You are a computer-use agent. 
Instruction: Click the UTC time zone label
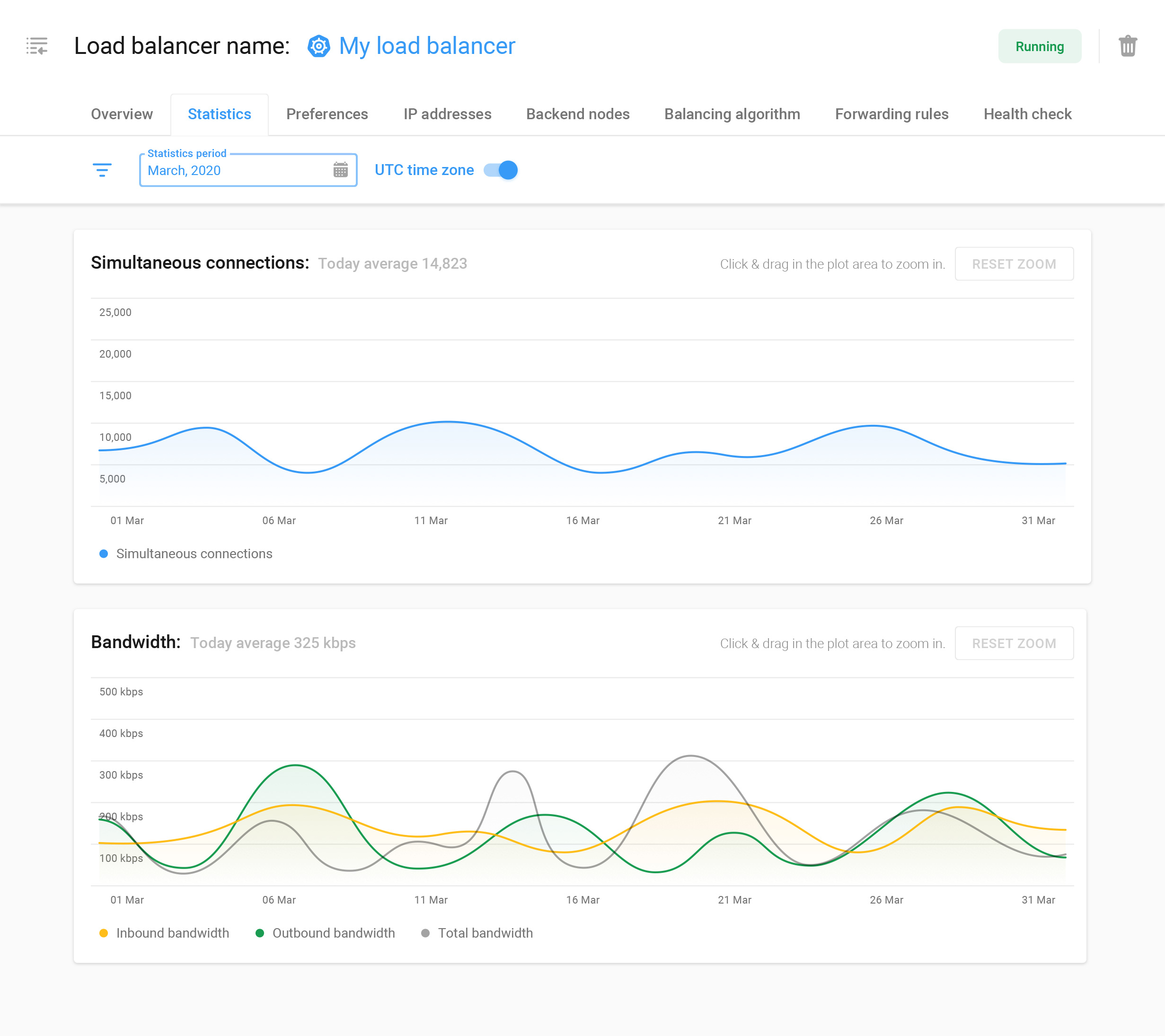[x=424, y=170]
